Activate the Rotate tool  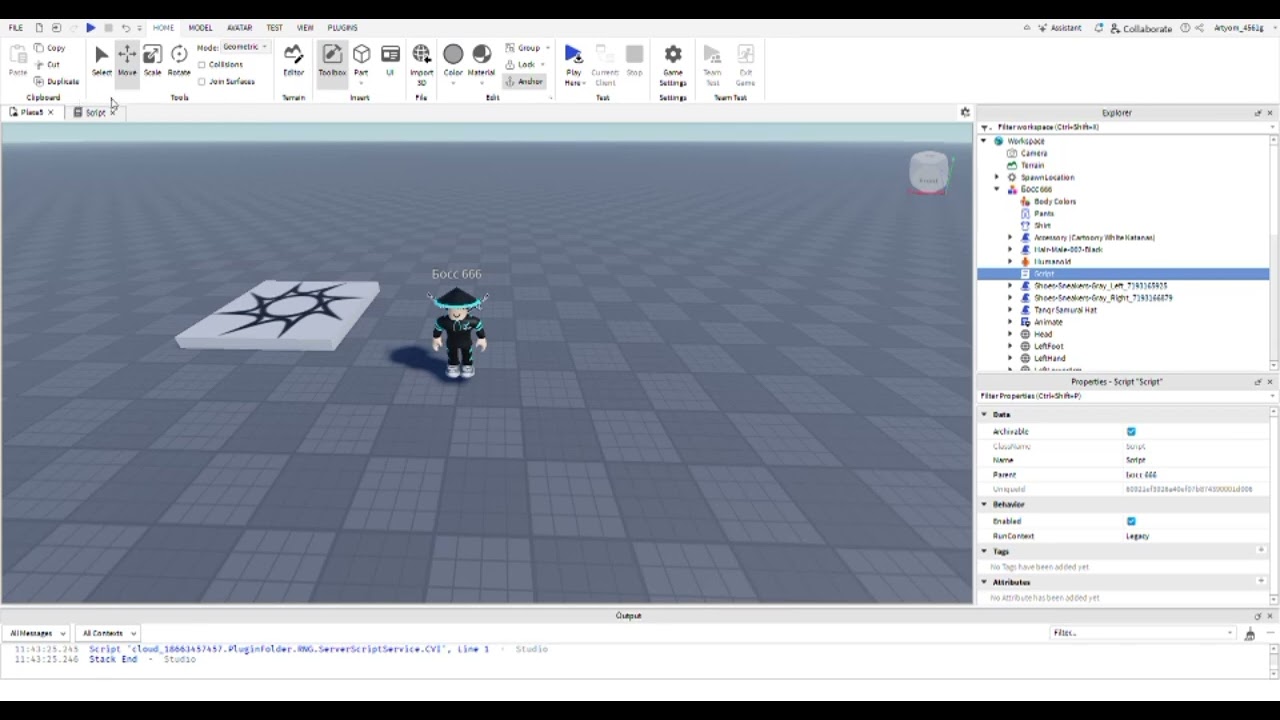pos(179,60)
